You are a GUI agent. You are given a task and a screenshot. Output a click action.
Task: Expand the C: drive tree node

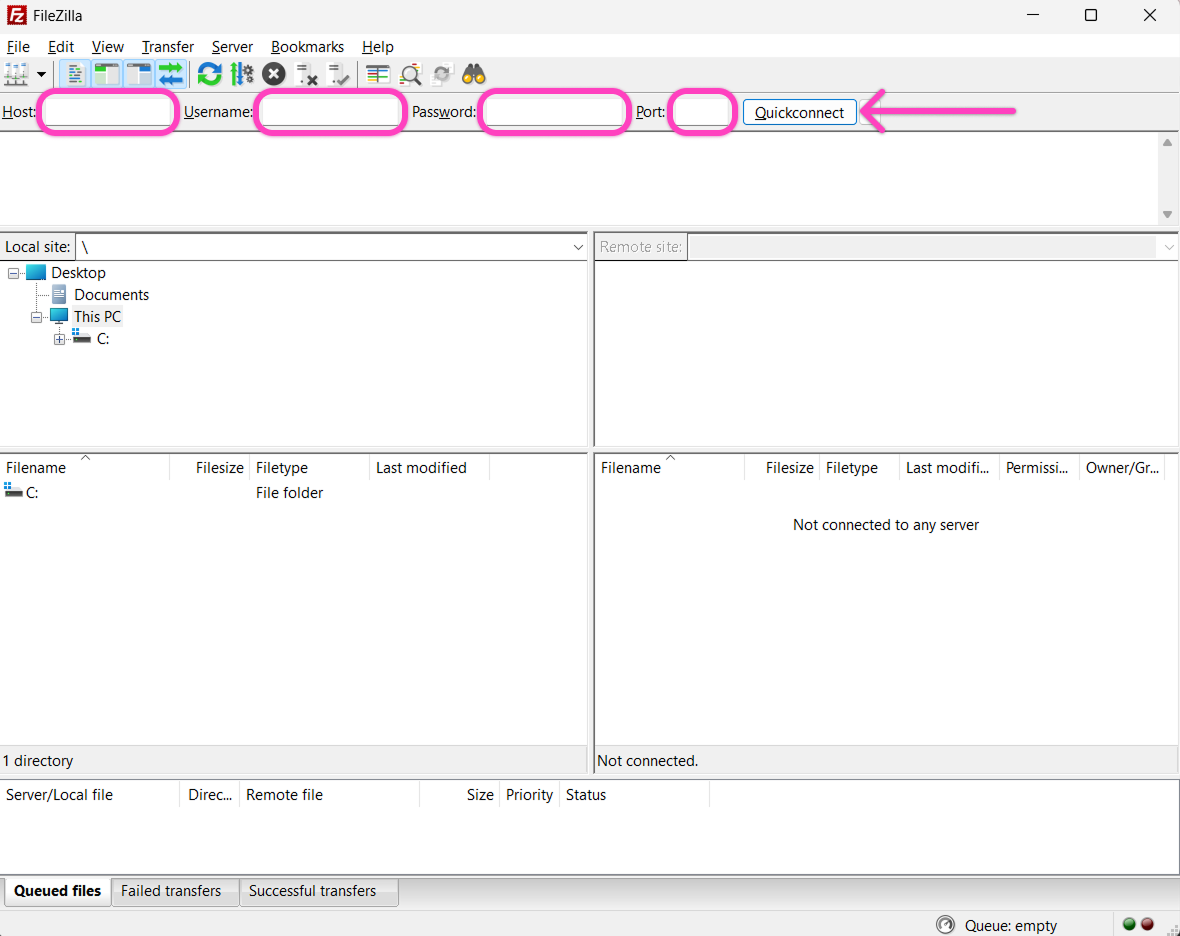click(59, 339)
